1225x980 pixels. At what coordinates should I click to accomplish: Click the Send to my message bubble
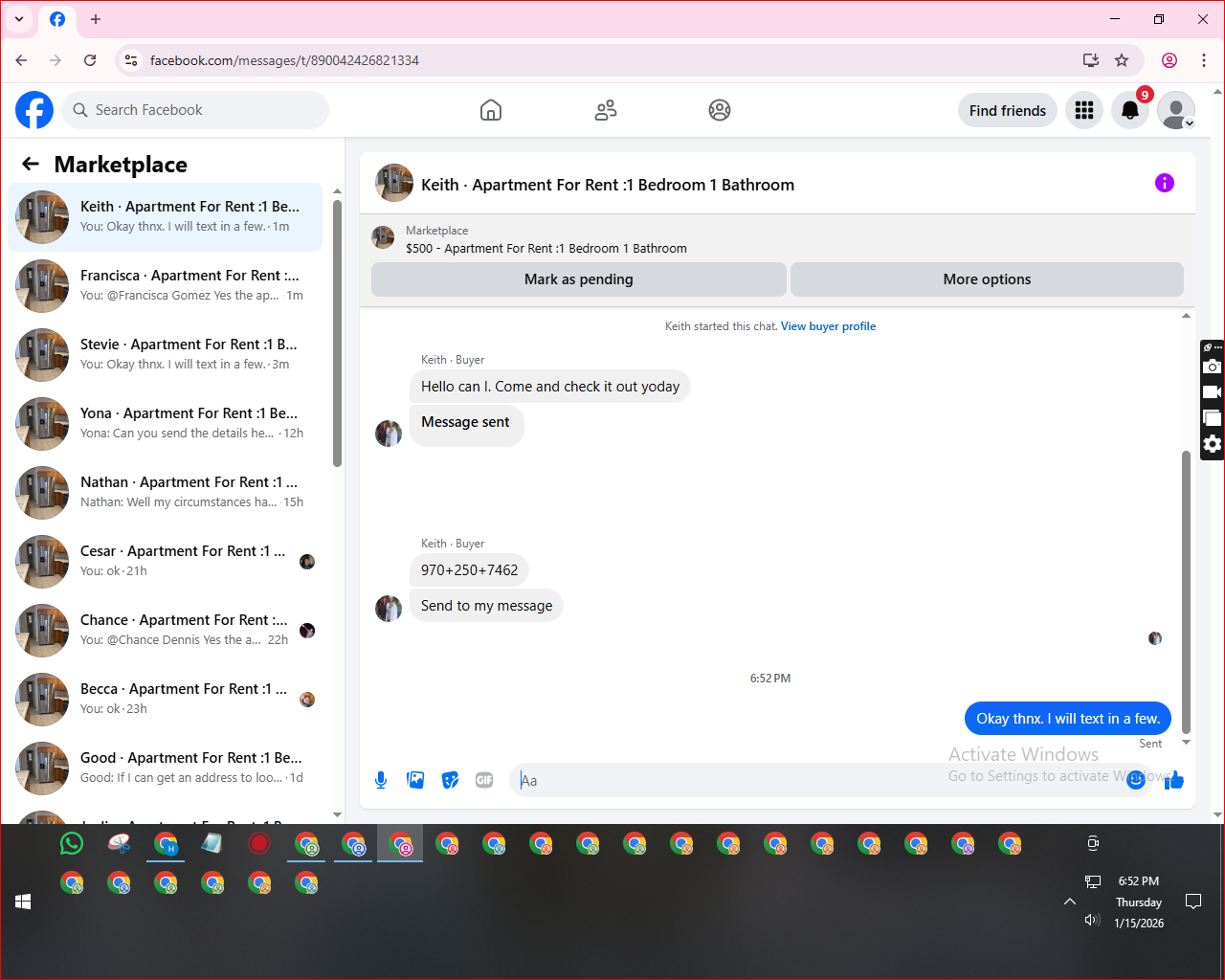pyautogui.click(x=486, y=606)
